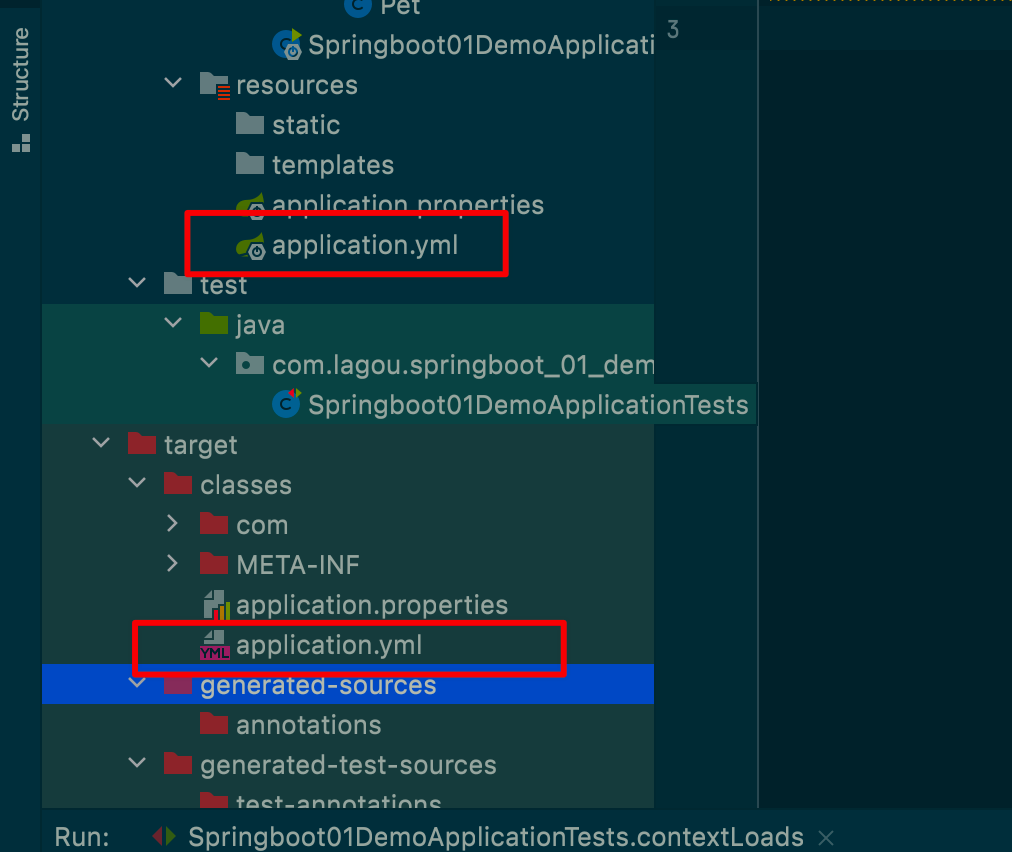1012x852 pixels.
Task: Open application.properties under classes
Action: click(372, 605)
